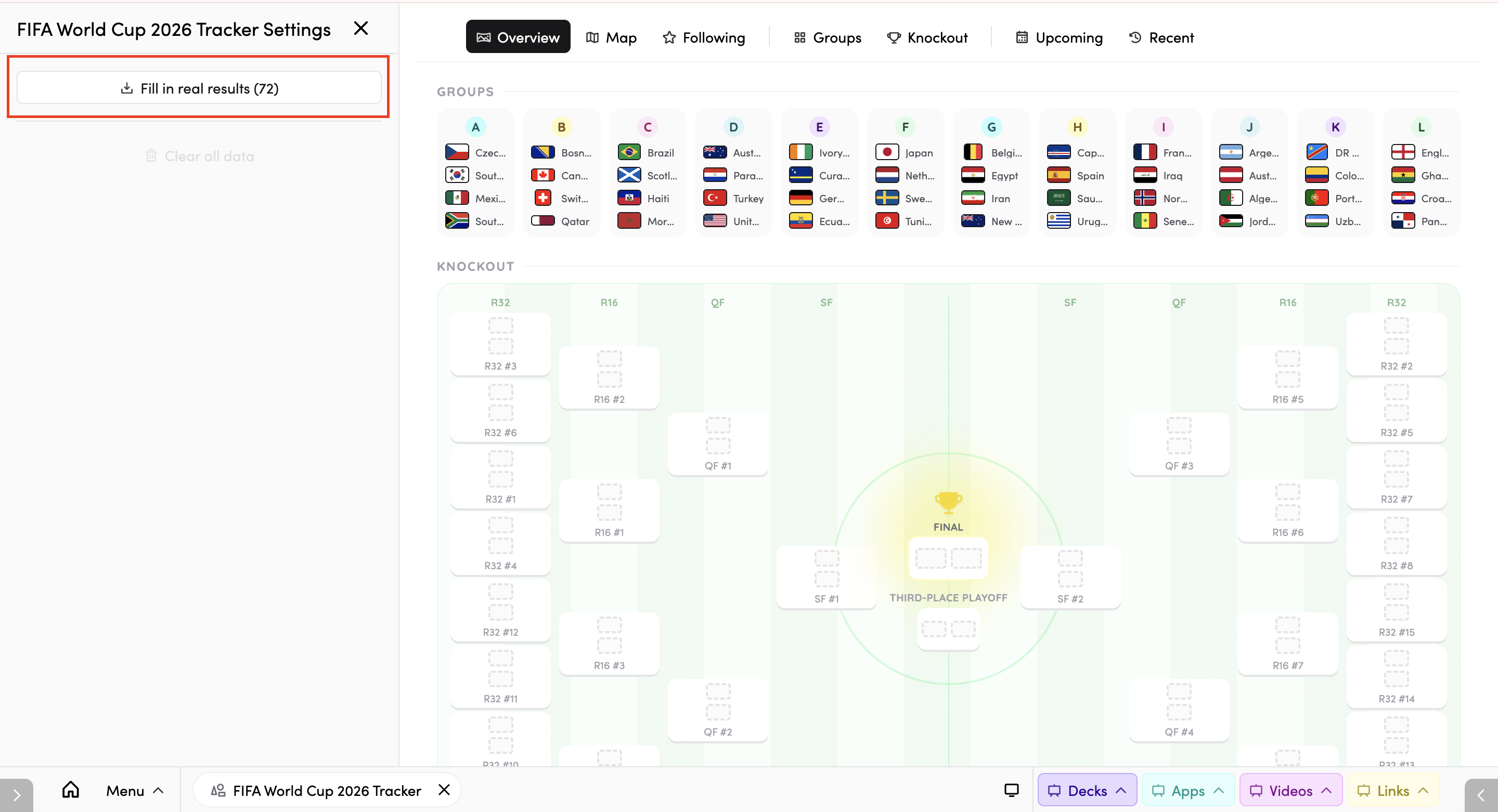This screenshot has height=812, width=1498.
Task: Open Group G badge
Action: pyautogui.click(x=991, y=127)
